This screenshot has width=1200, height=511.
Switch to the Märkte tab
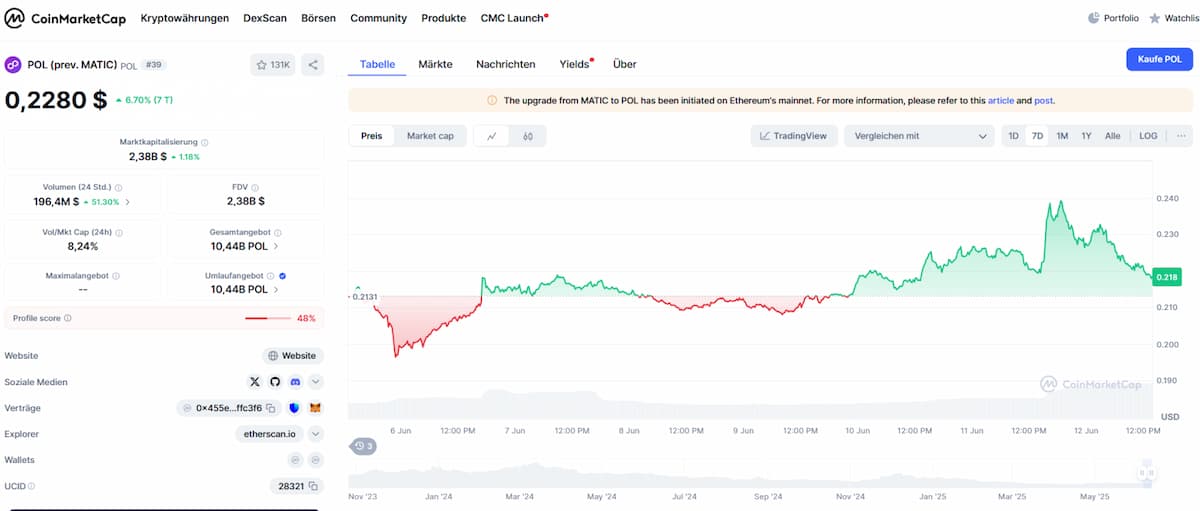[x=435, y=64]
